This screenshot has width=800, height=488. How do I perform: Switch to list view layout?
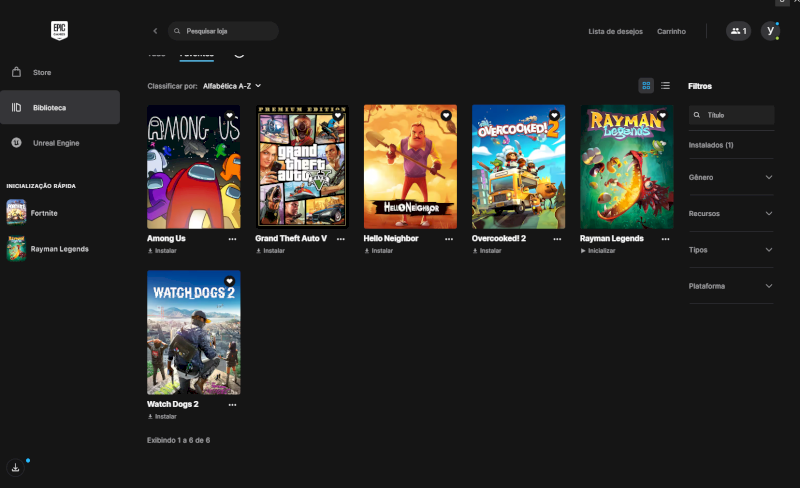665,86
